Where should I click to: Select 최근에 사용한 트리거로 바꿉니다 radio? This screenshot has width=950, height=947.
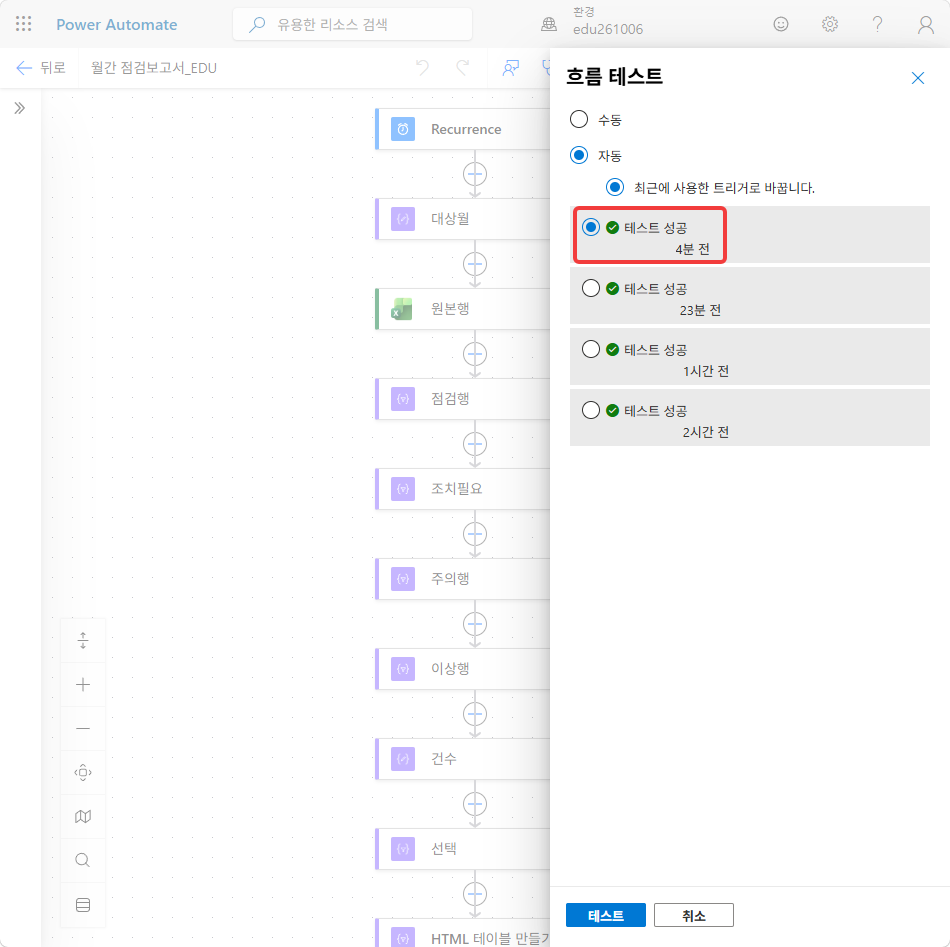(x=614, y=187)
